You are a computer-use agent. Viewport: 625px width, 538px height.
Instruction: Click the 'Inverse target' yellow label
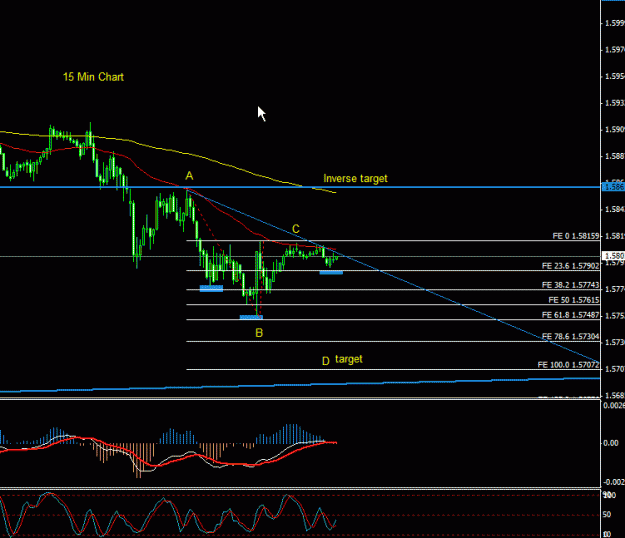point(355,179)
